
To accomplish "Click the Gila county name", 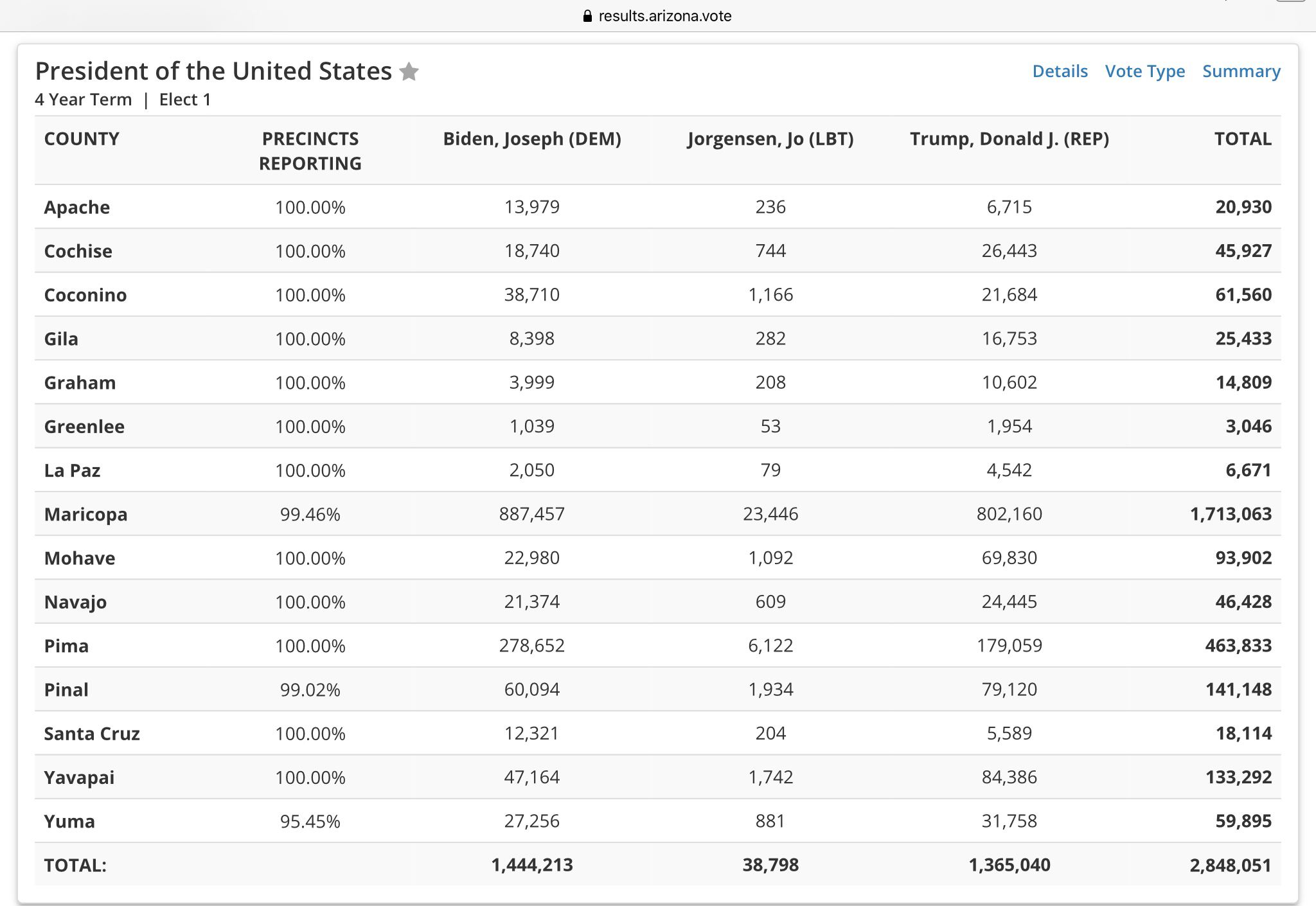I will (60, 339).
